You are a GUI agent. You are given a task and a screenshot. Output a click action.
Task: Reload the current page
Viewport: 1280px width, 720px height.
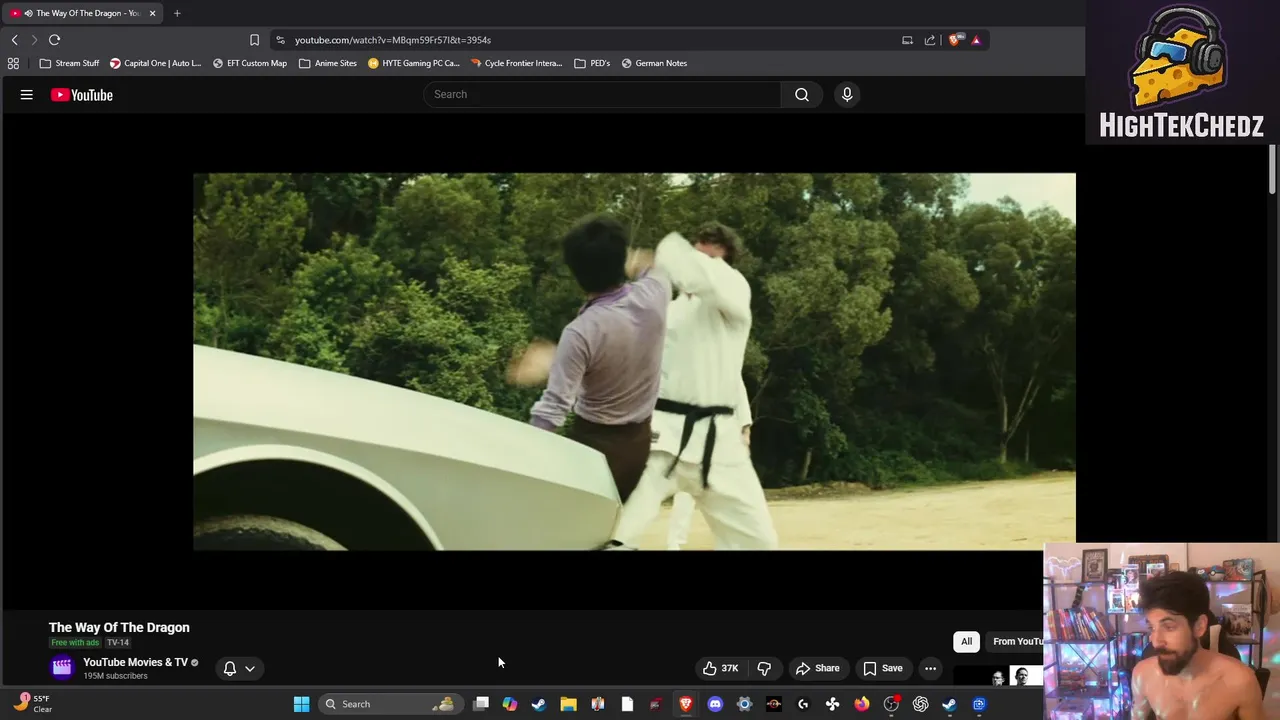click(x=54, y=40)
